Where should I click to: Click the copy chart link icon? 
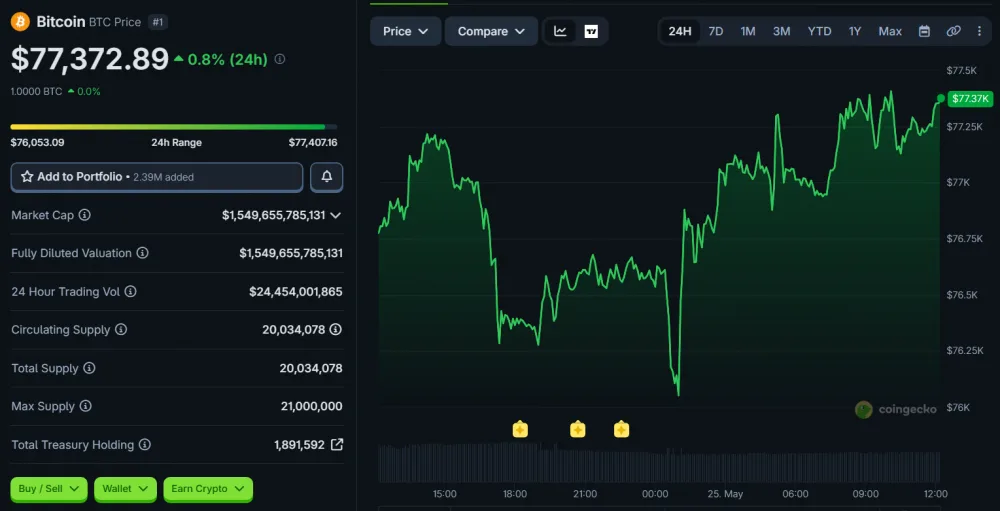coord(953,31)
